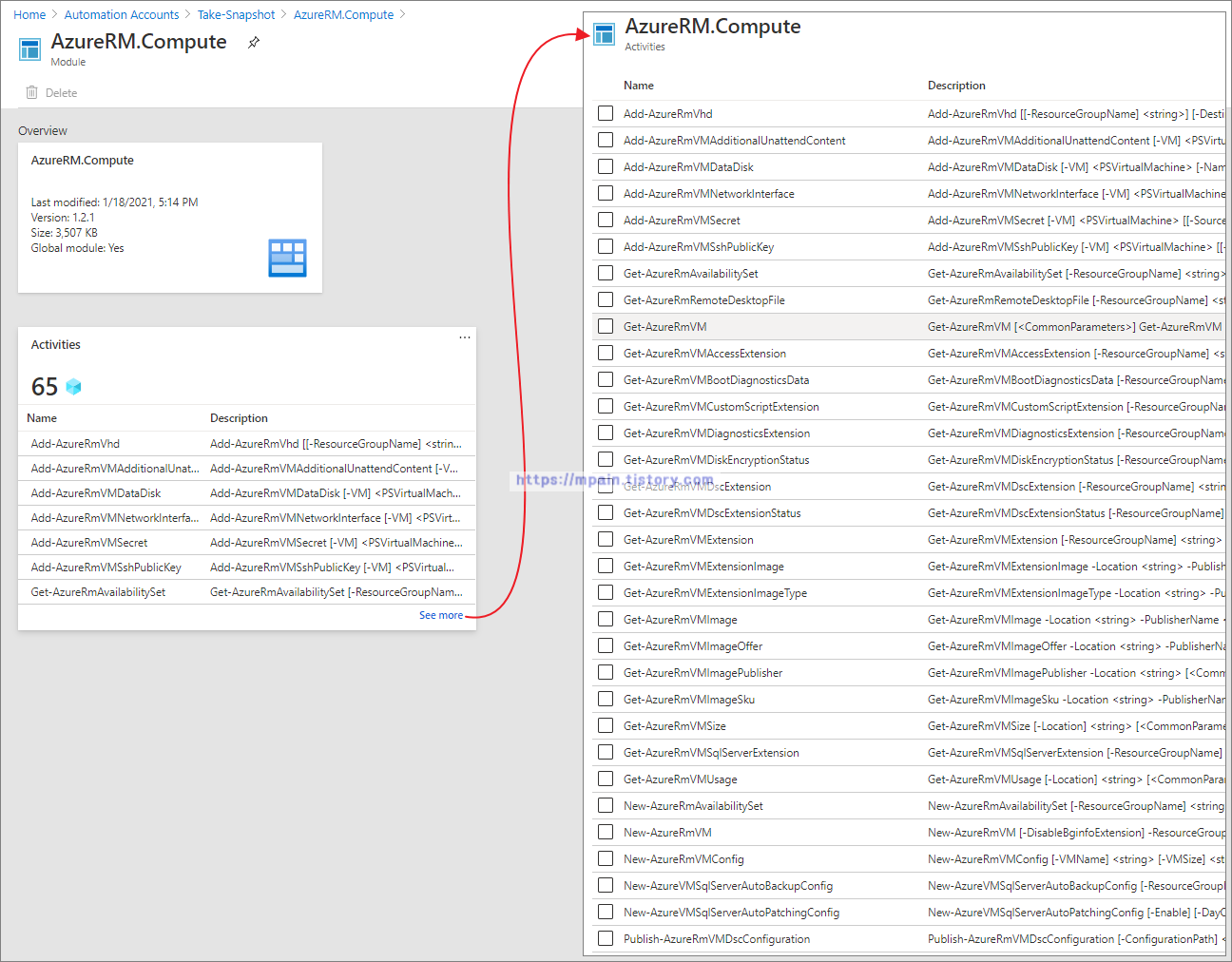The height and width of the screenshot is (962, 1232).
Task: Click the Delete trash icon
Action: [x=32, y=92]
